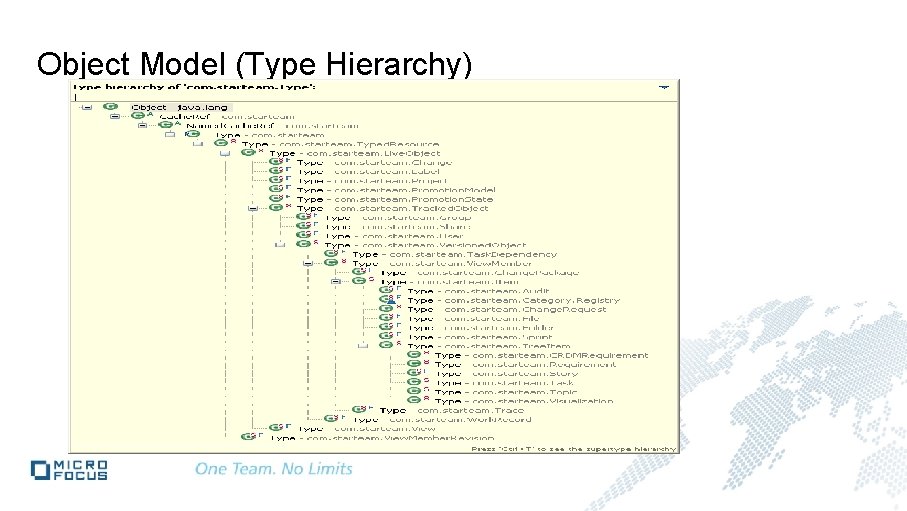
Task: Select the class icon of com.starteam.TaskDependency
Action: (331, 253)
